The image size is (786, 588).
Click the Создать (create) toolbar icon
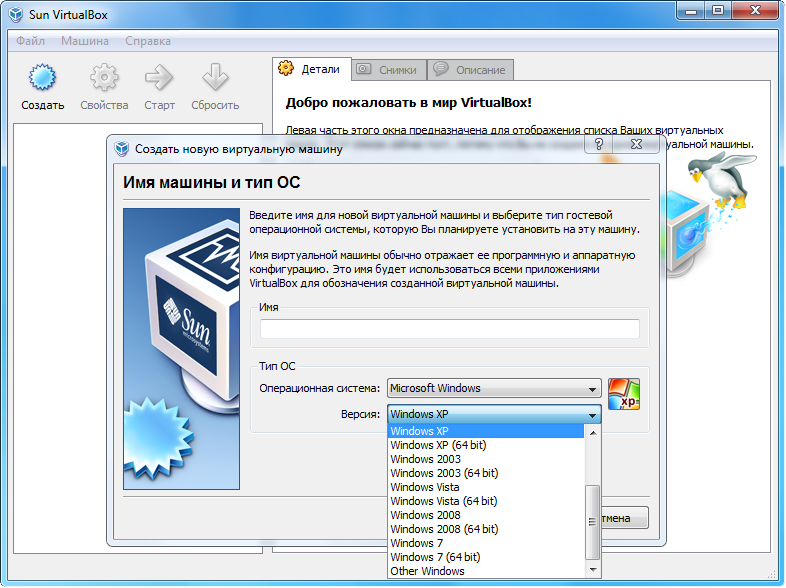coord(42,77)
